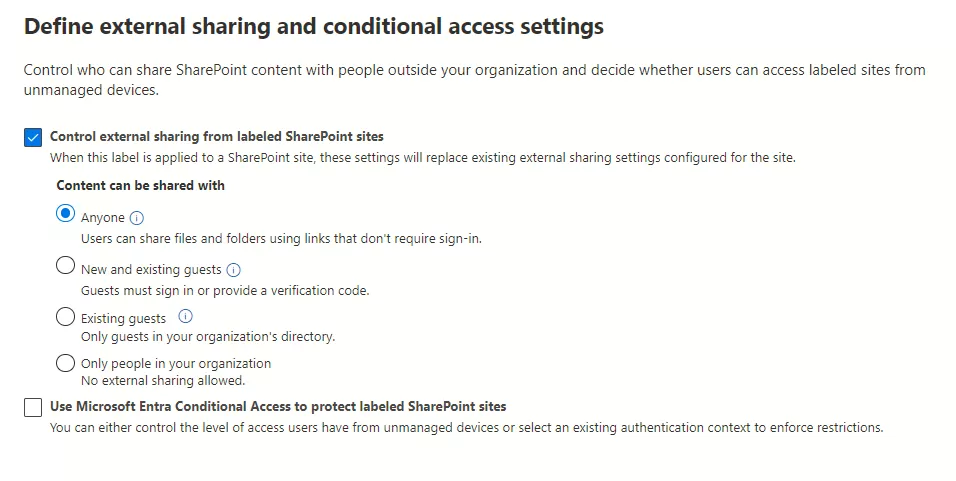Click info icon beside New and existing guests

[234, 270]
